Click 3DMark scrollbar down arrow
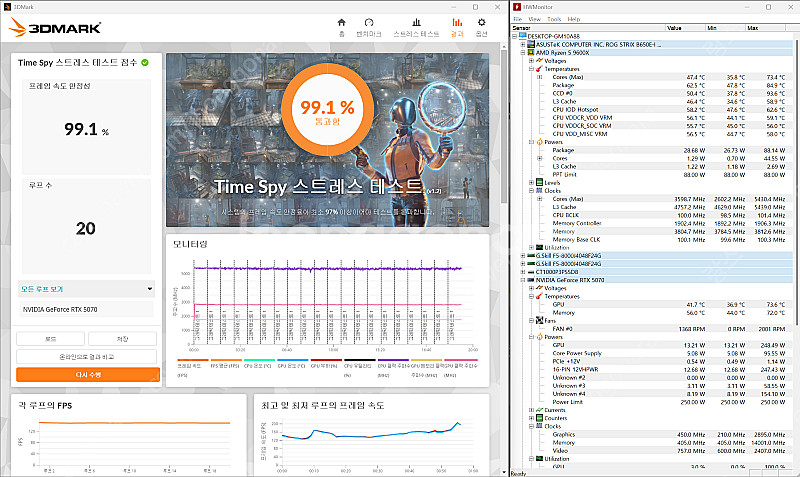800x477 pixels. pos(504,472)
